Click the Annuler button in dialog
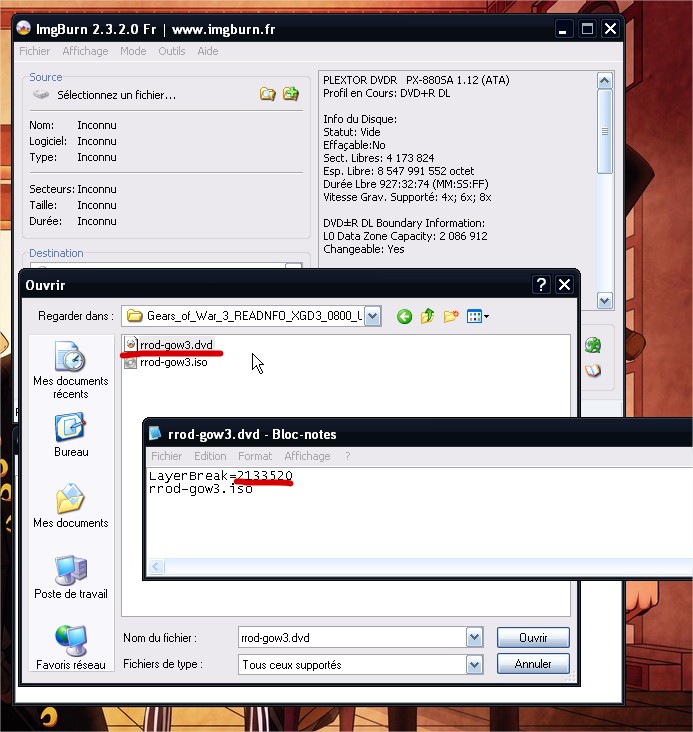Image resolution: width=693 pixels, height=732 pixels. coord(533,664)
